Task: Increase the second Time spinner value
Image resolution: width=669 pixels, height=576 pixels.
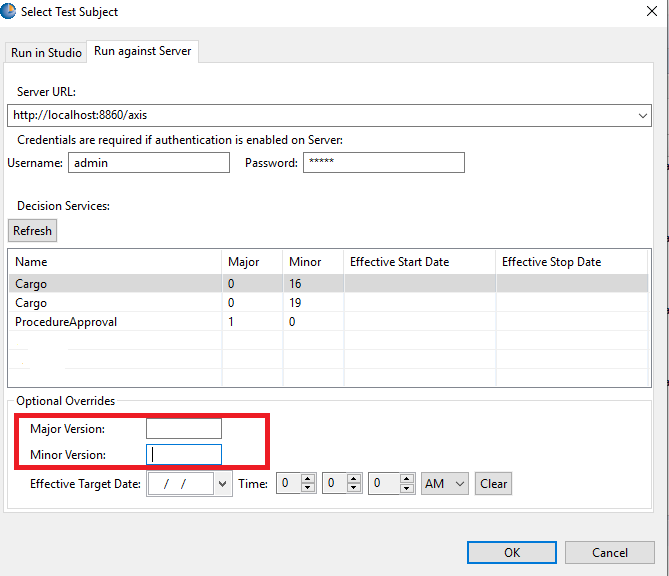Action: (354, 479)
